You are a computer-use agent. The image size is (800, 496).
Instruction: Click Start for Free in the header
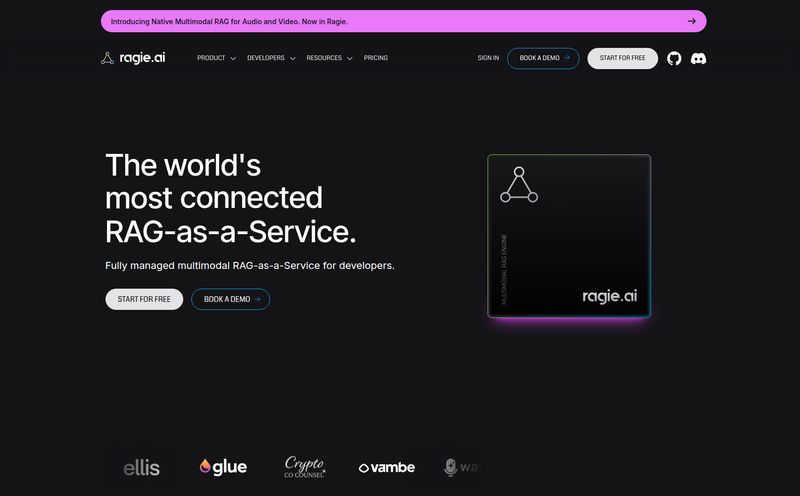tap(622, 58)
